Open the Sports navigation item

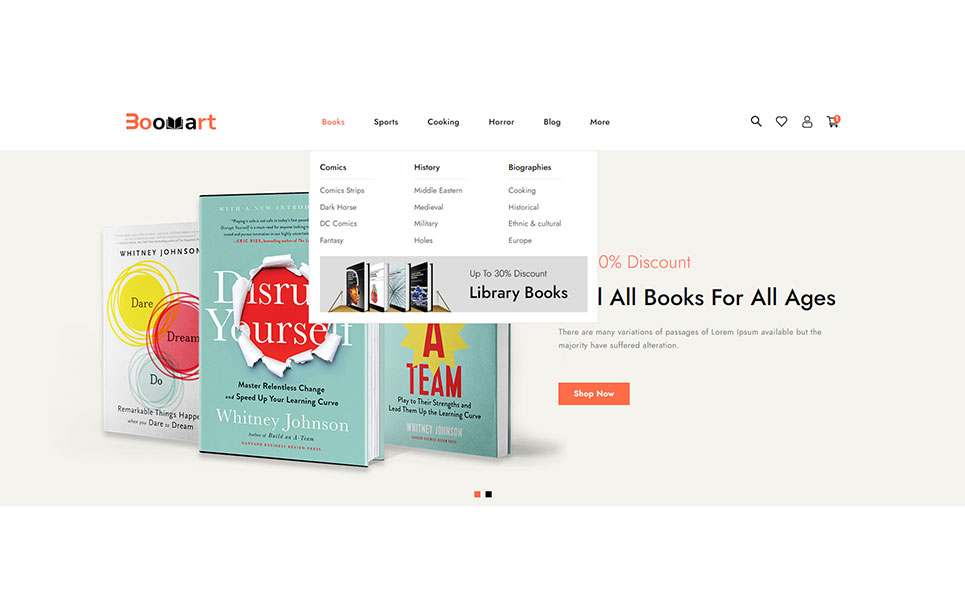tap(386, 122)
